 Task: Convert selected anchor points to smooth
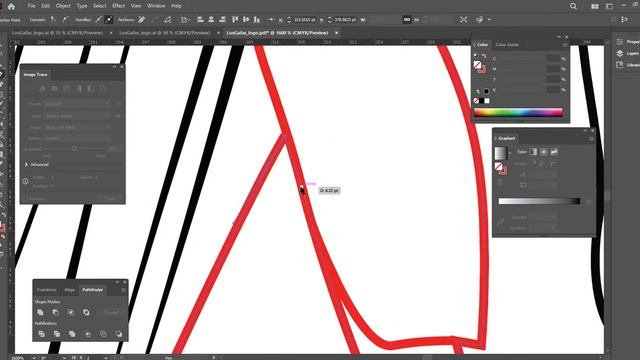coord(65,20)
